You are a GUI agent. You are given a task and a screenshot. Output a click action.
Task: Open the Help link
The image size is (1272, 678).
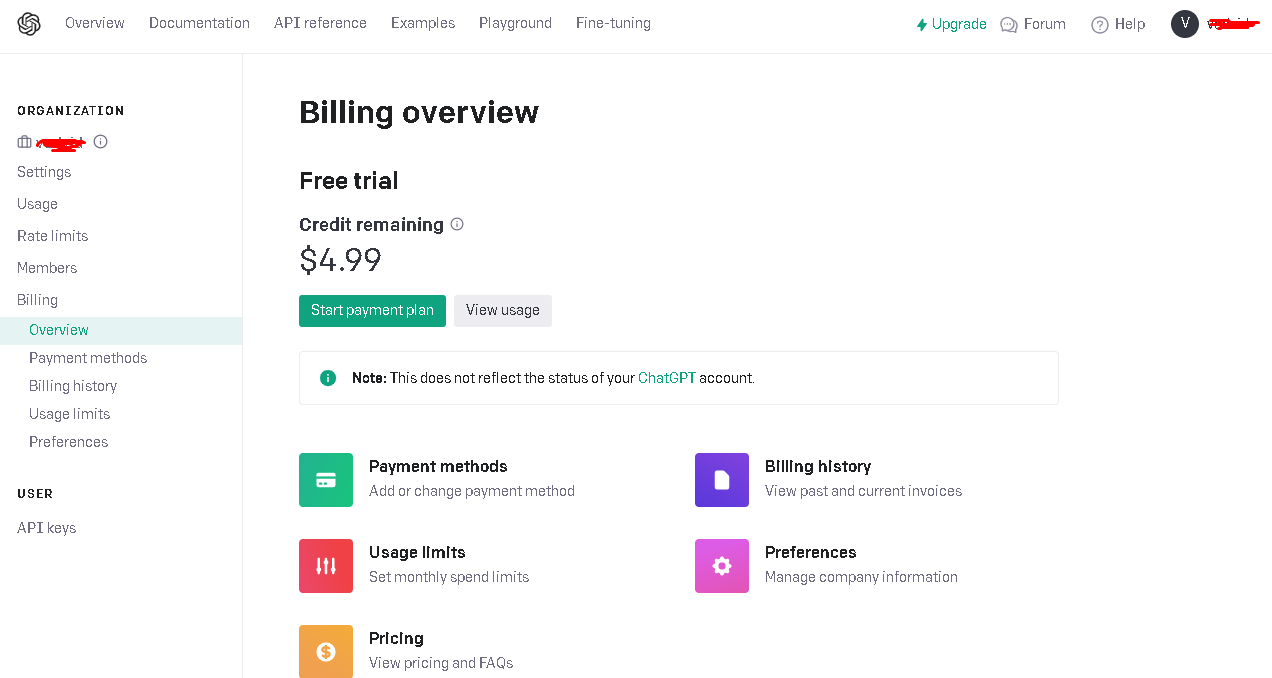click(x=1130, y=24)
